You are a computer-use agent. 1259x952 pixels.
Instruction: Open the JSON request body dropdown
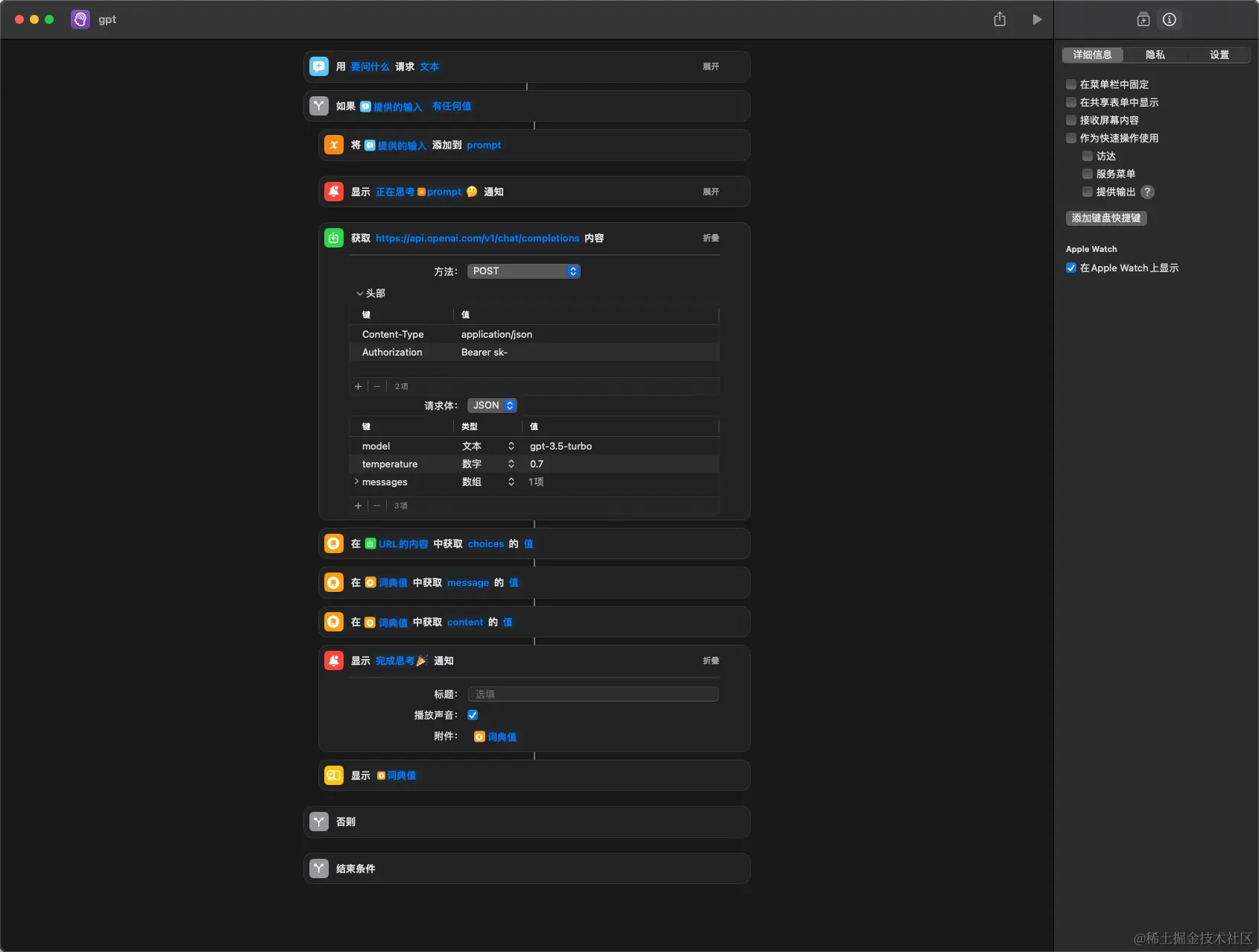pyautogui.click(x=492, y=405)
